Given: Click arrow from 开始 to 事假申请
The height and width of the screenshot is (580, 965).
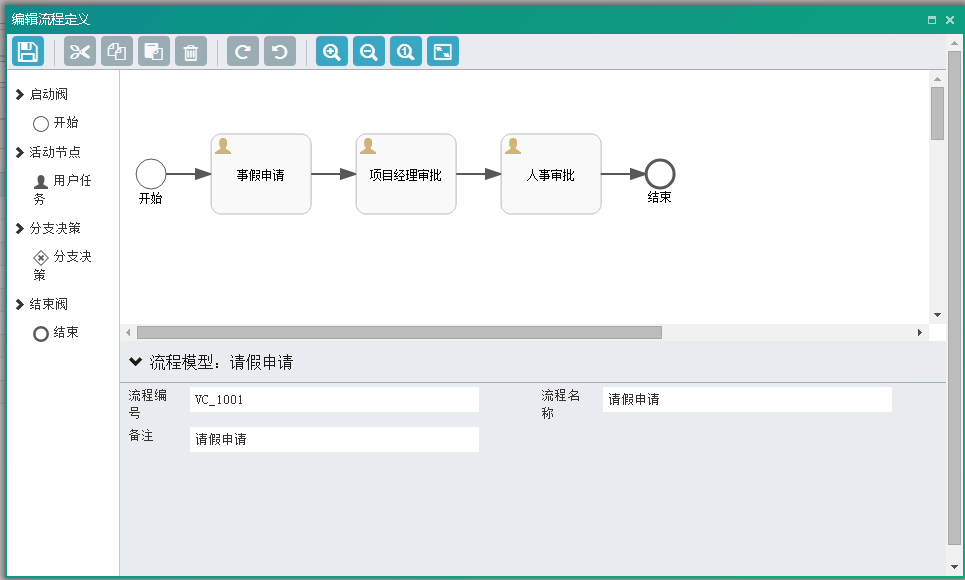Looking at the screenshot, I should pyautogui.click(x=188, y=174).
